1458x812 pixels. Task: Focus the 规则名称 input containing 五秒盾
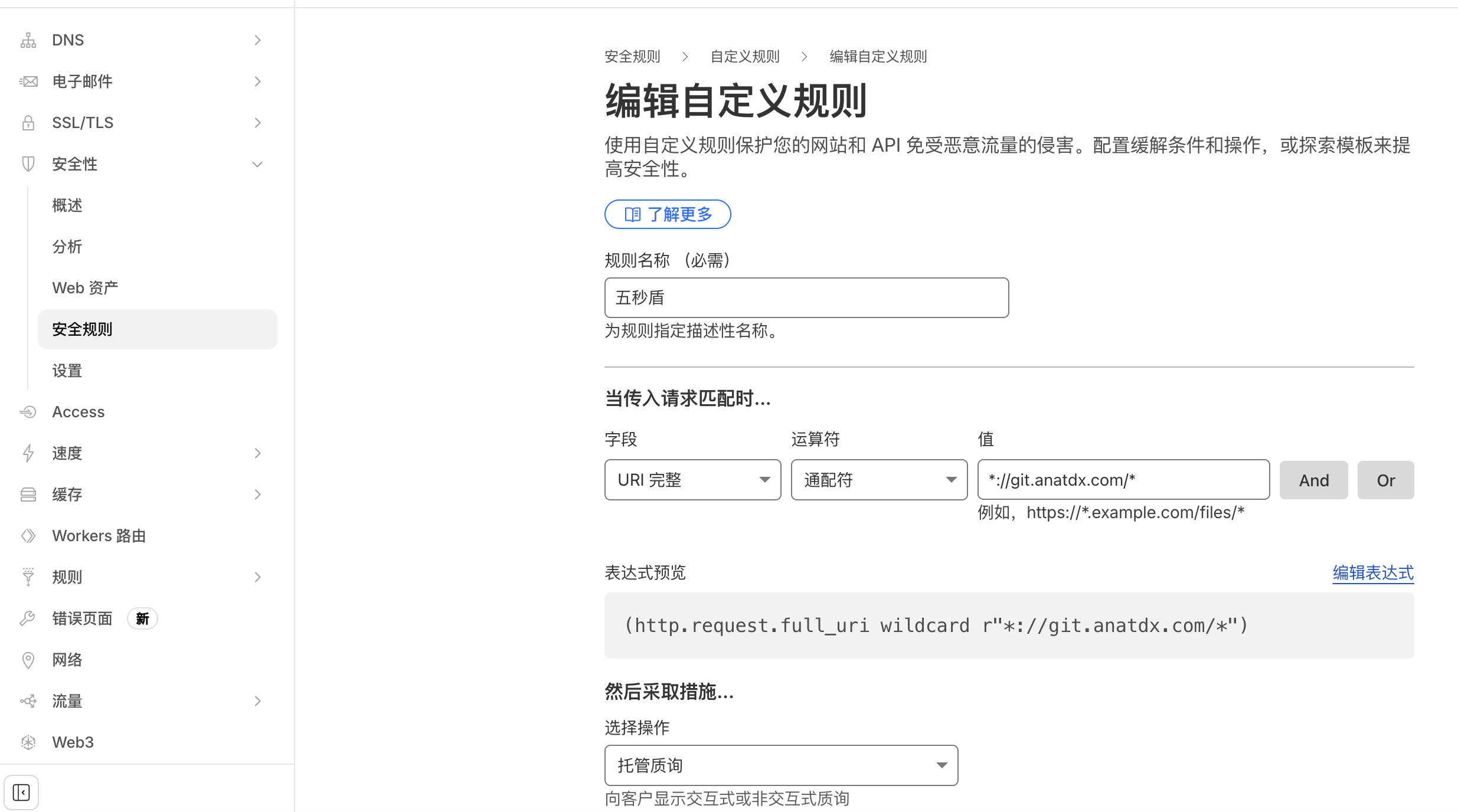tap(806, 297)
